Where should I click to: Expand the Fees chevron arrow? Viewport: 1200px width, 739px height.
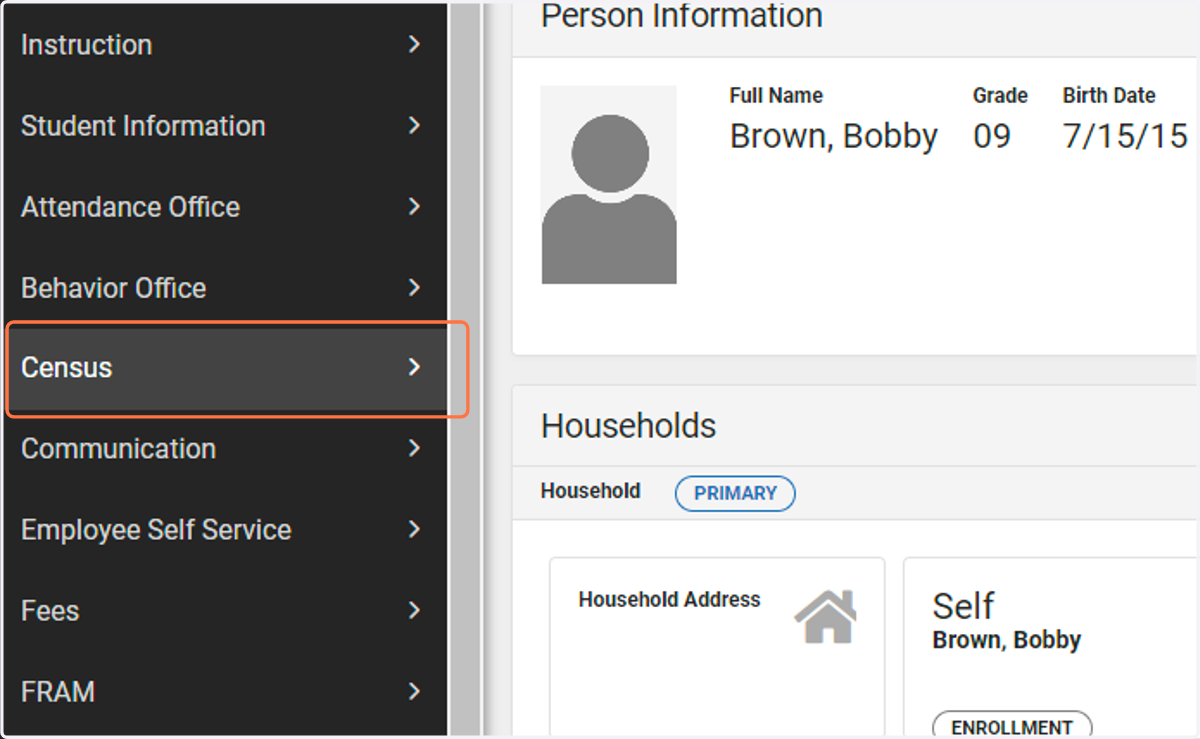tap(415, 611)
